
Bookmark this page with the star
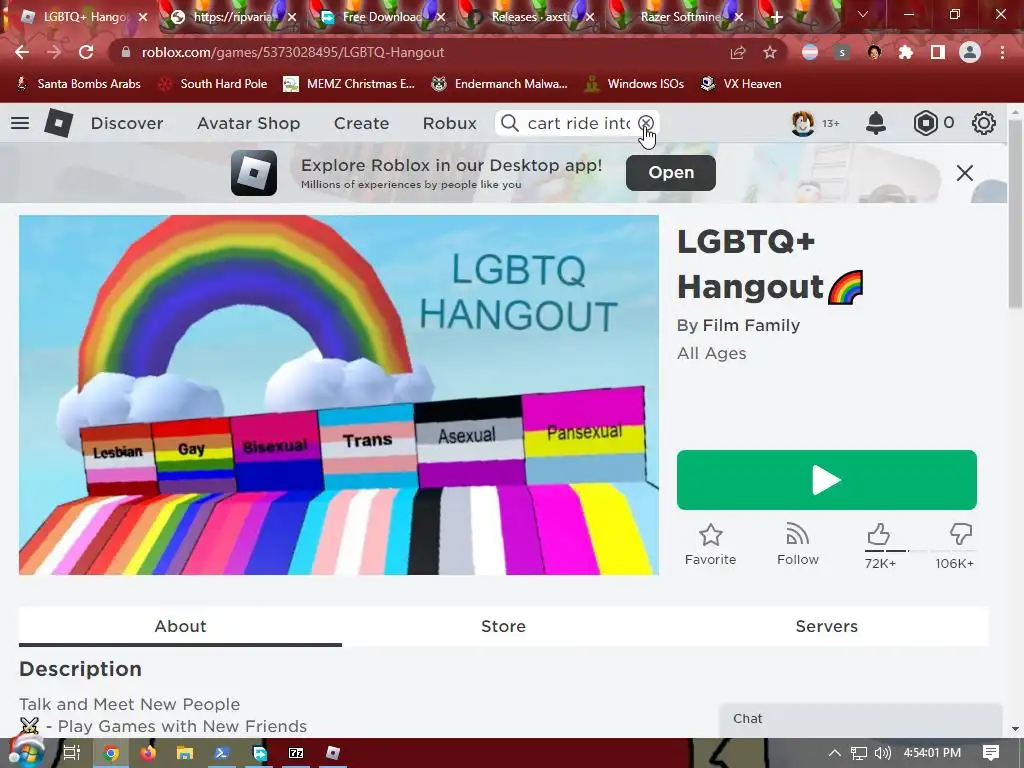click(770, 52)
